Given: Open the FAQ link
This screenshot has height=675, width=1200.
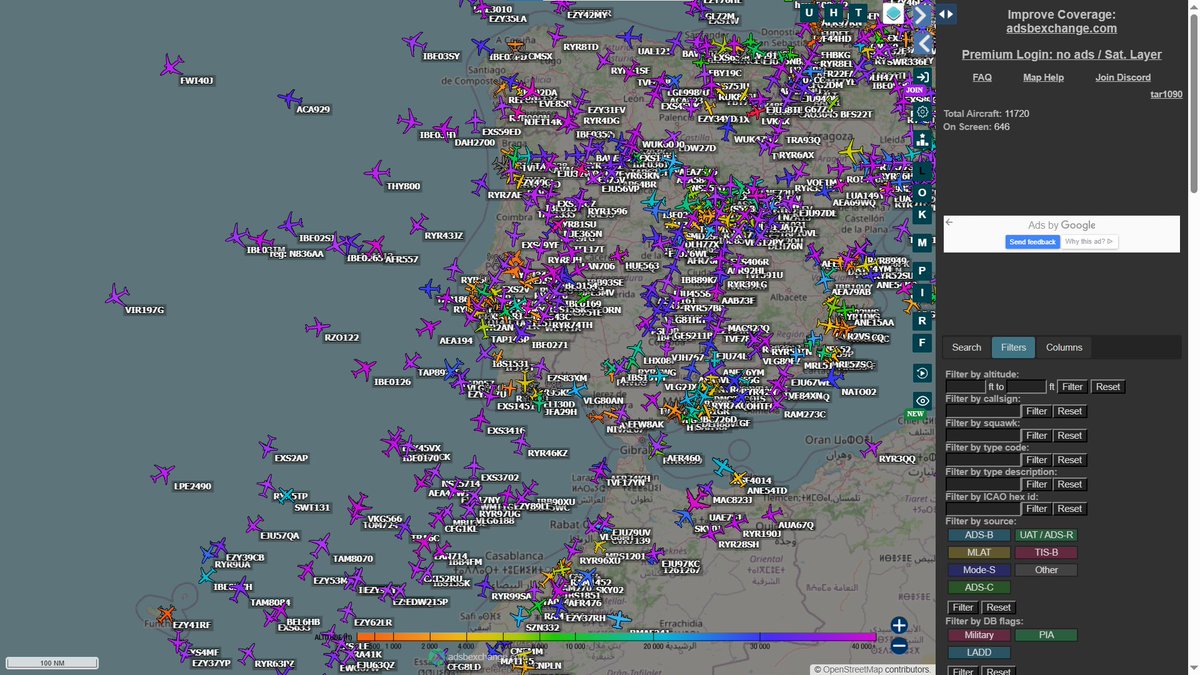Looking at the screenshot, I should coord(982,77).
